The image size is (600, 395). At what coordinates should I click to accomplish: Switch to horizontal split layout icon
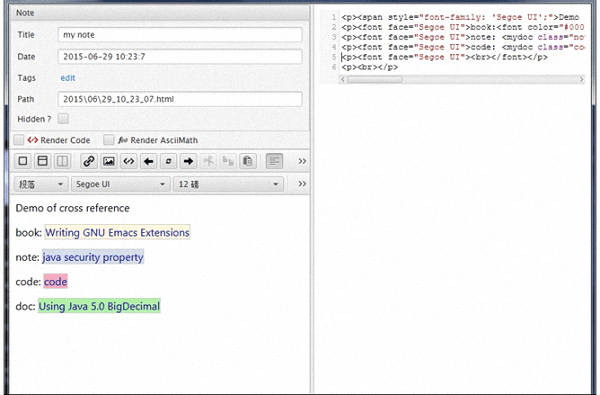click(x=43, y=161)
